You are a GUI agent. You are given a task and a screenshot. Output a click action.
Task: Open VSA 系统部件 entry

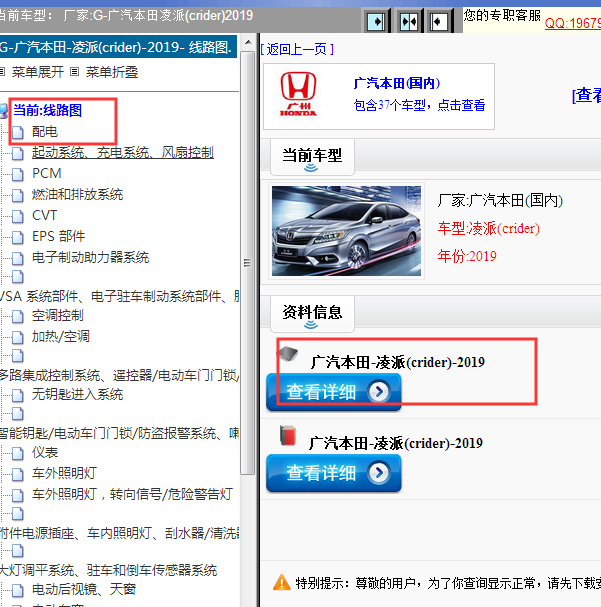pos(119,297)
